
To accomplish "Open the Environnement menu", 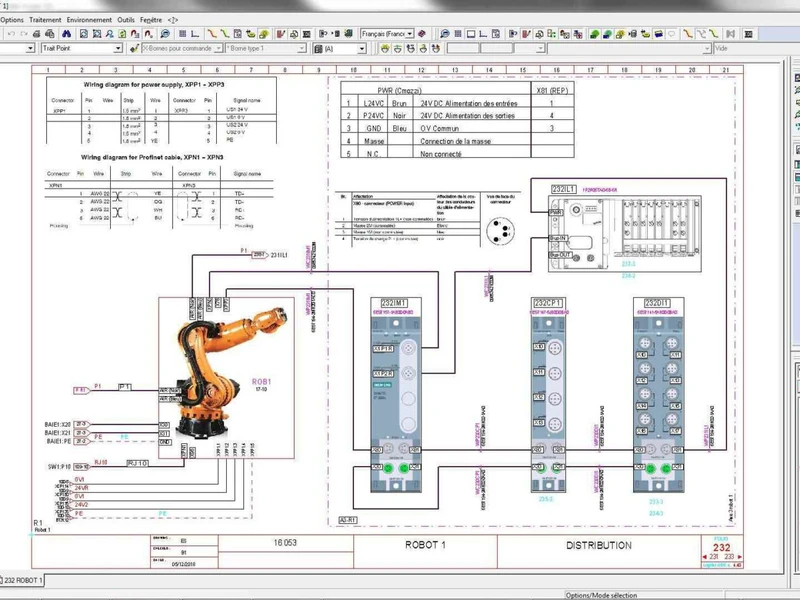I will (x=89, y=20).
